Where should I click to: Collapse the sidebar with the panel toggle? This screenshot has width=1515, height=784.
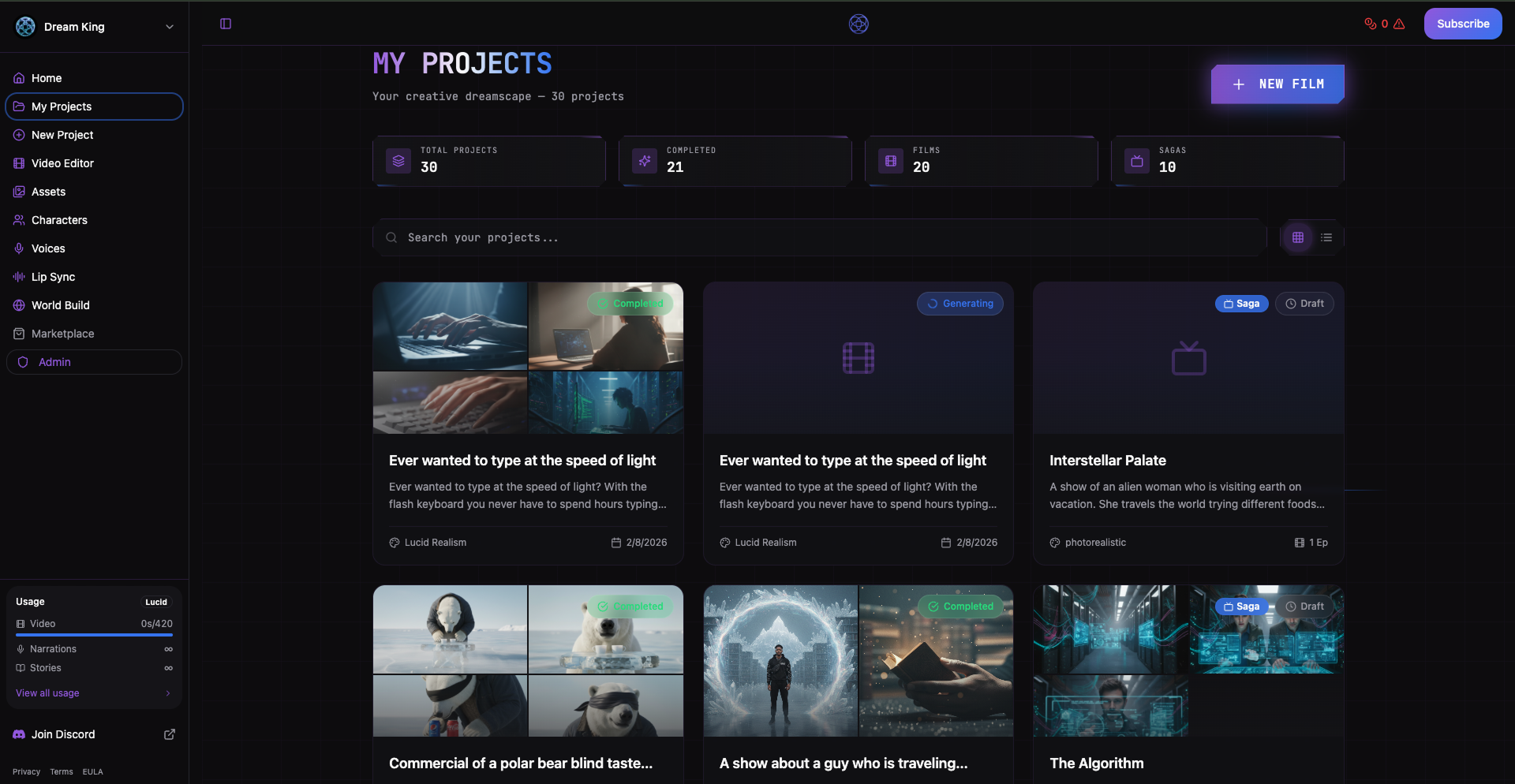[226, 24]
